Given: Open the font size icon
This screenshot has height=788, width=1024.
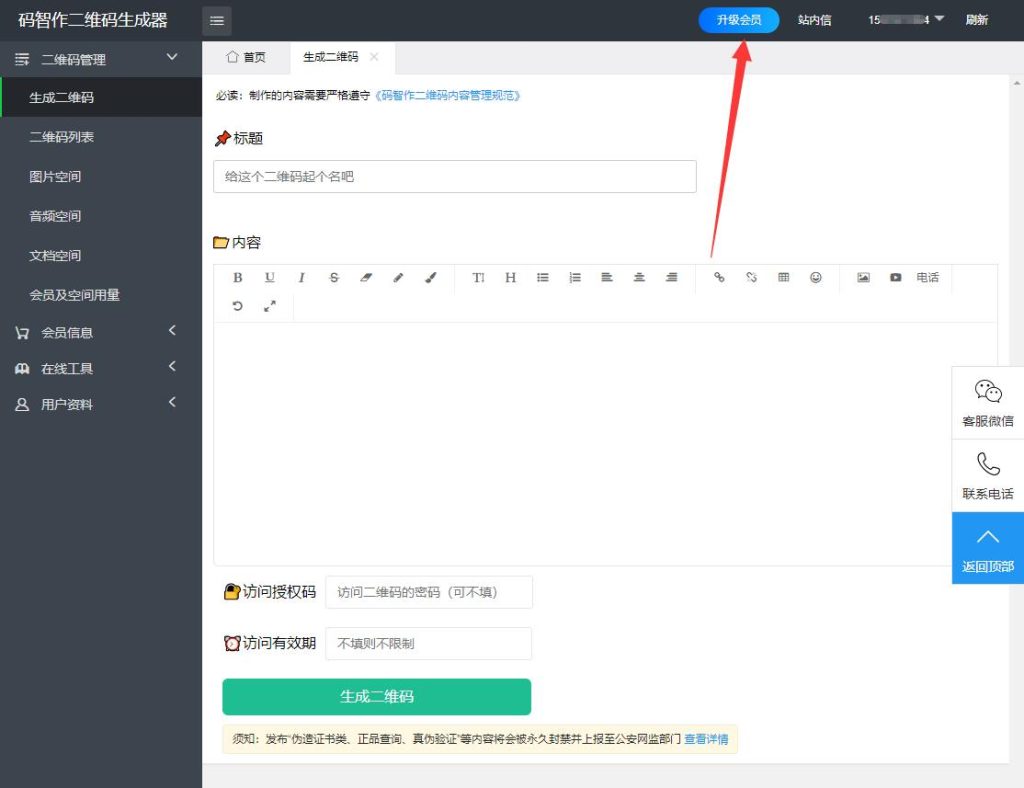Looking at the screenshot, I should pos(478,277).
